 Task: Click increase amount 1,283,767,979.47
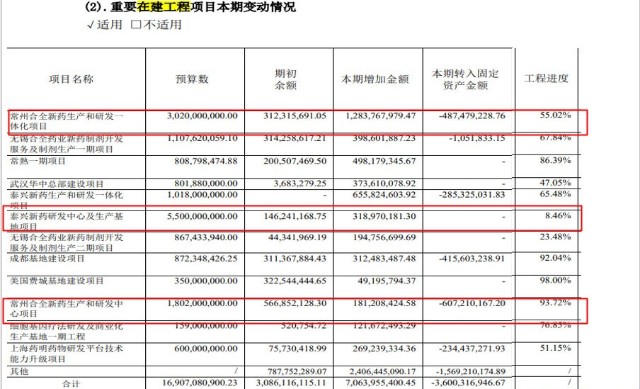380,116
